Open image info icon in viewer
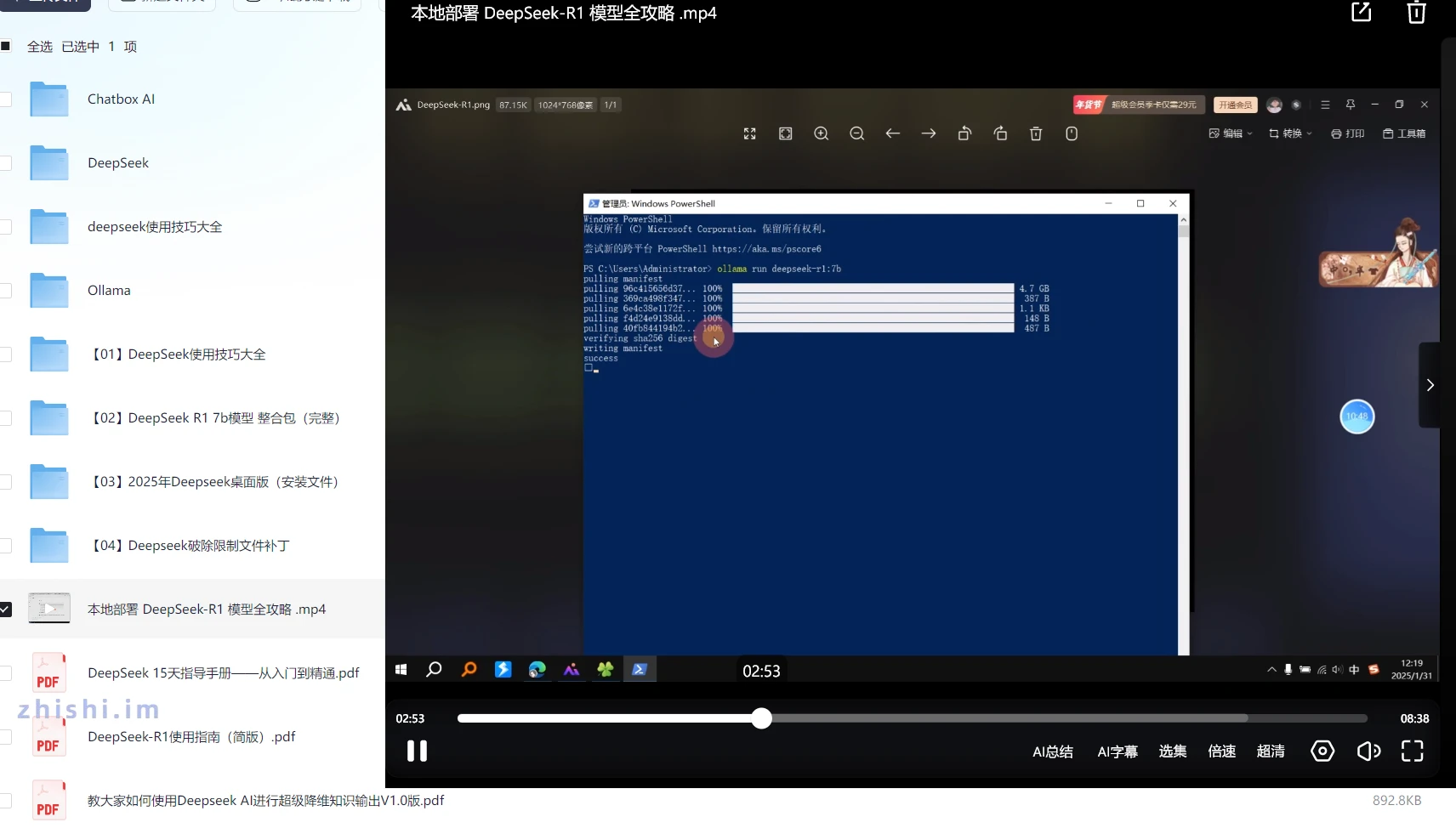 tap(1072, 133)
